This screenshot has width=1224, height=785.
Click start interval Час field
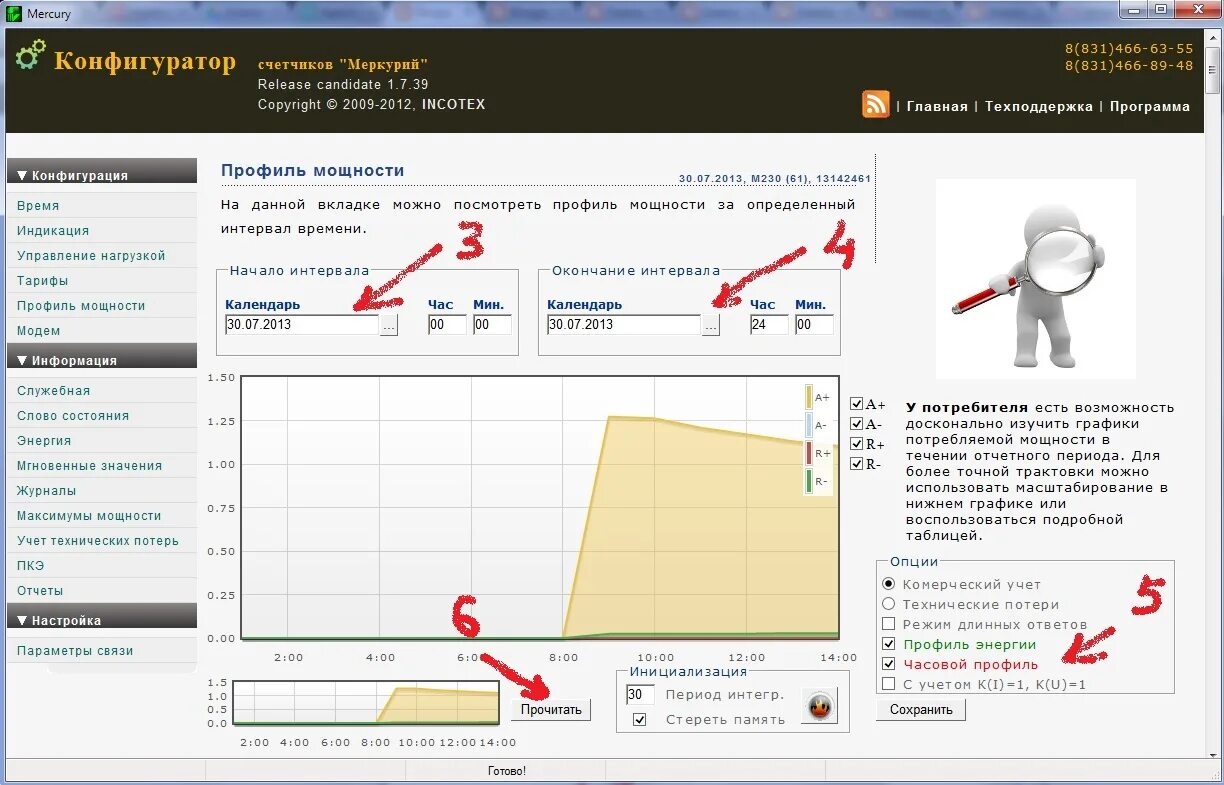(x=447, y=325)
